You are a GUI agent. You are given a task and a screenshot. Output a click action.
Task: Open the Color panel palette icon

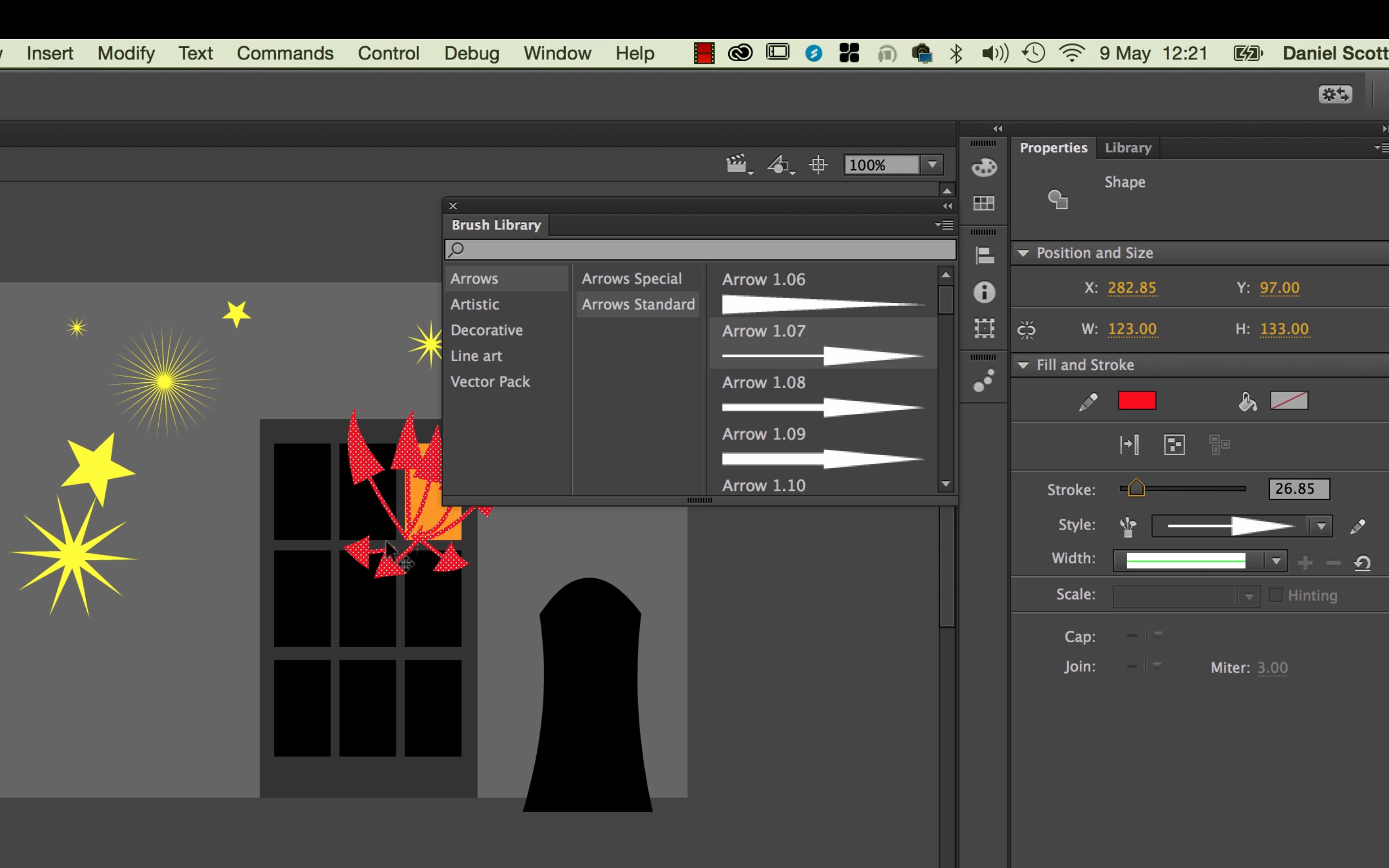pyautogui.click(x=984, y=167)
